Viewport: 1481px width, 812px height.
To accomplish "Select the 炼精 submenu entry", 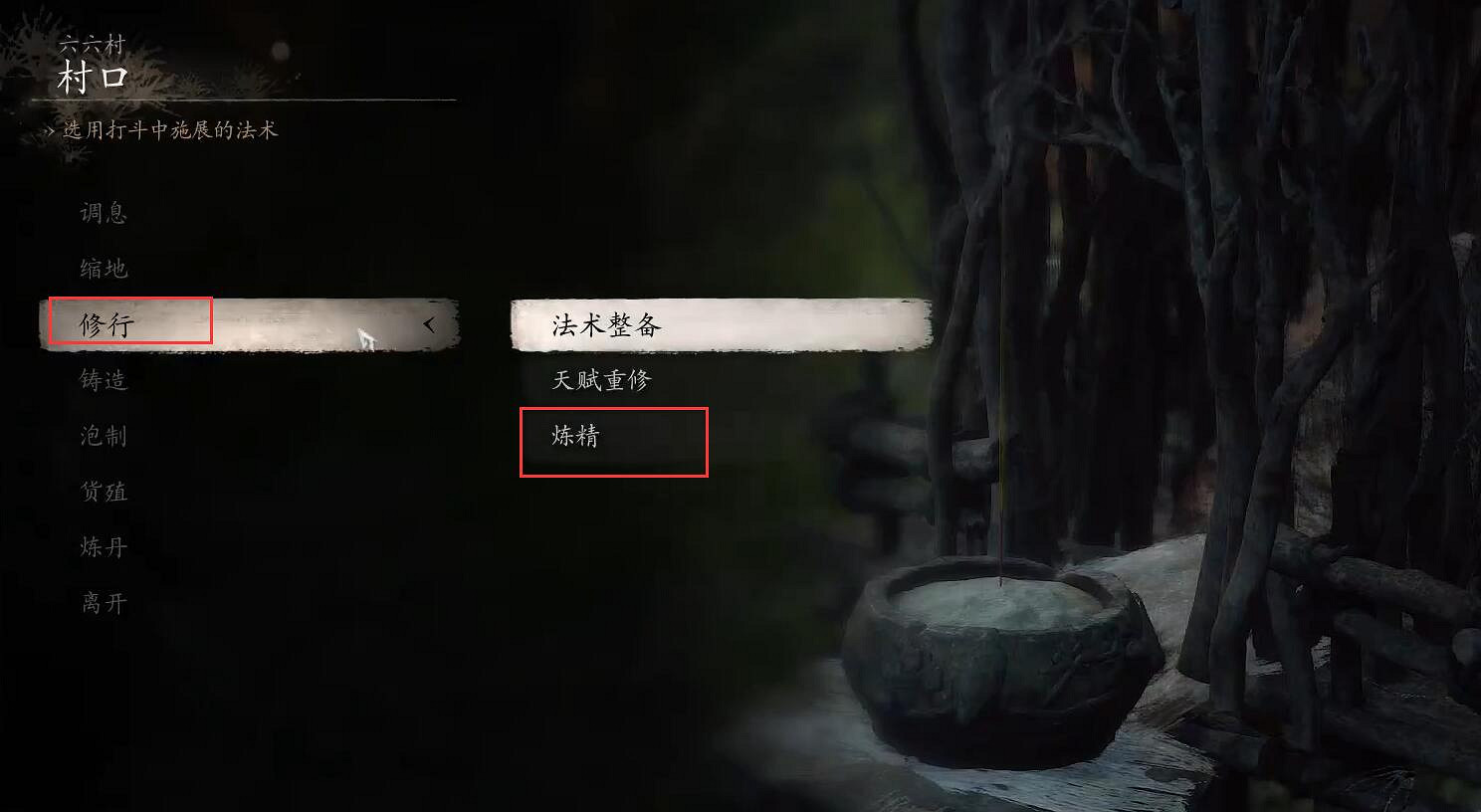I will tap(575, 436).
